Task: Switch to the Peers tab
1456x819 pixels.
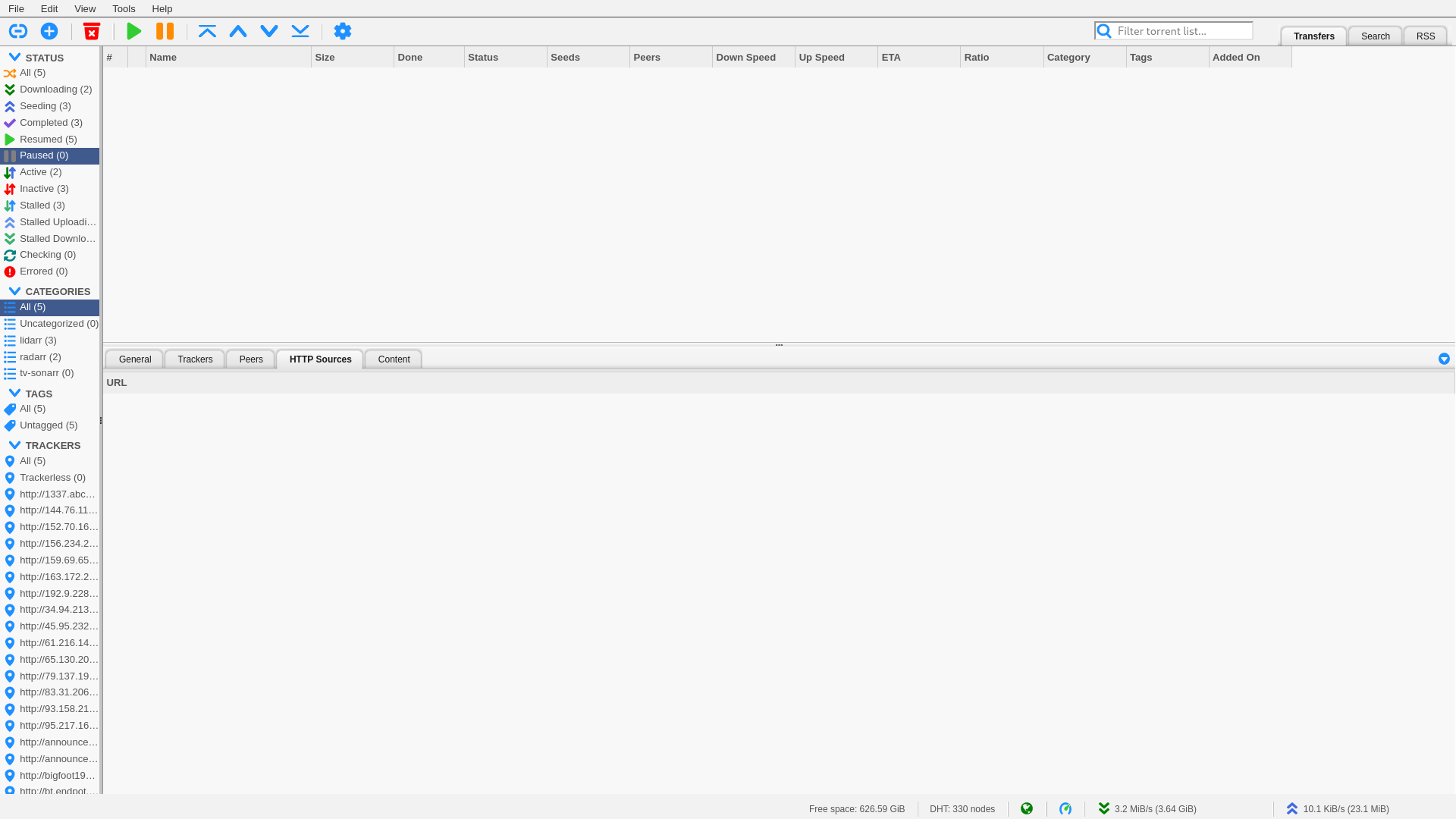Action: point(250,358)
